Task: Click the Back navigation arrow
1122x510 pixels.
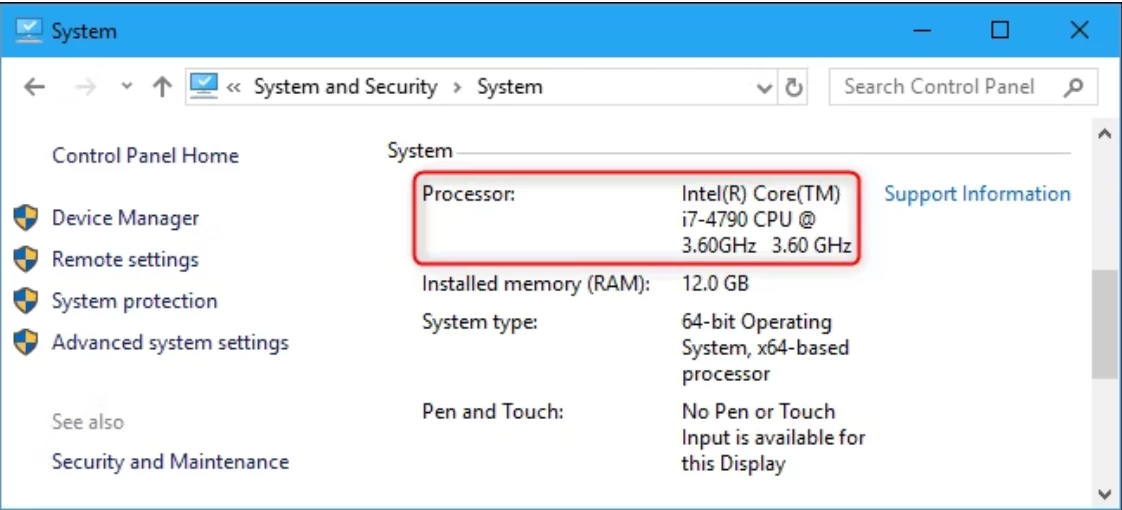Action: click(x=34, y=87)
